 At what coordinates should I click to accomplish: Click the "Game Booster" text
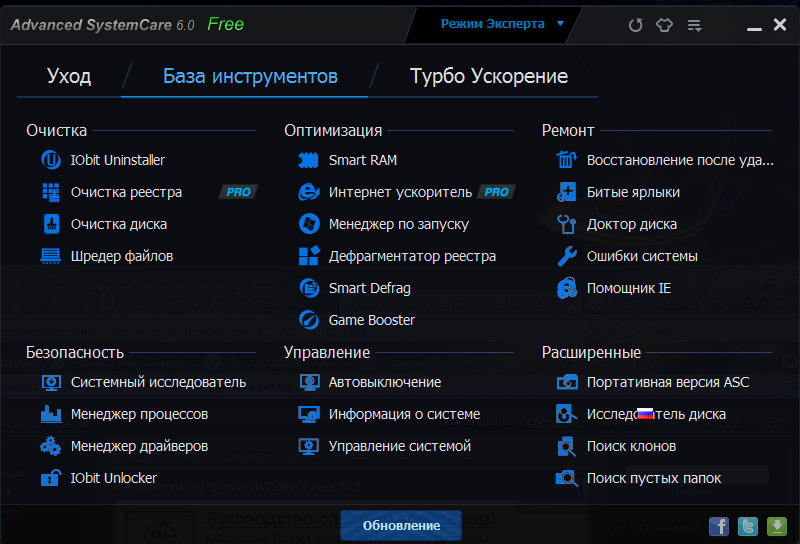[x=371, y=320]
